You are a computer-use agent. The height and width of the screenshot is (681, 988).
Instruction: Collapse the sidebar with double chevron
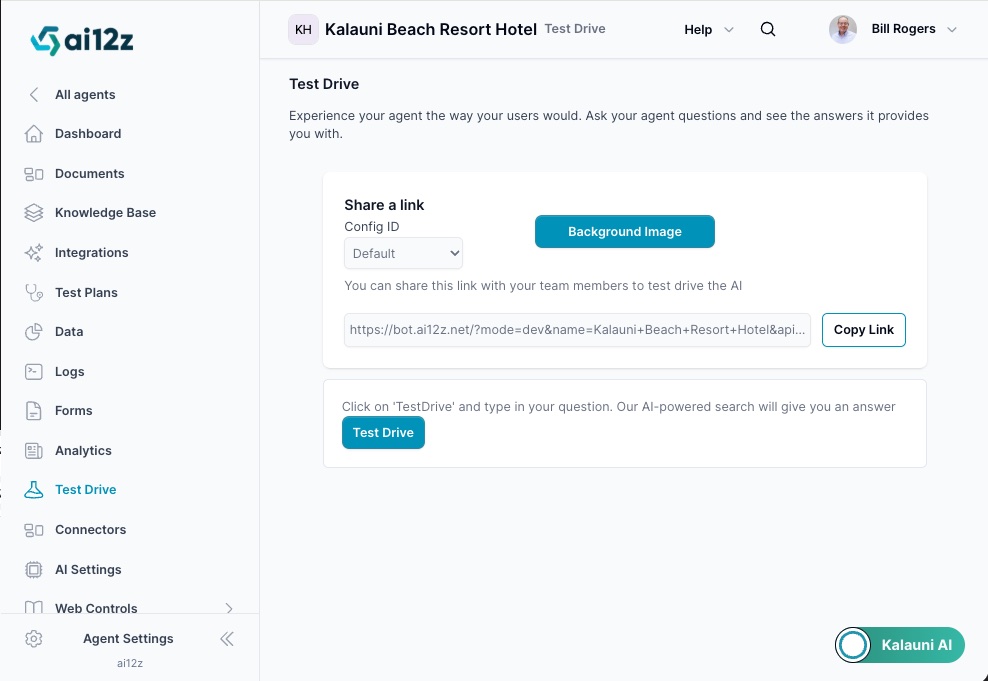tap(227, 639)
